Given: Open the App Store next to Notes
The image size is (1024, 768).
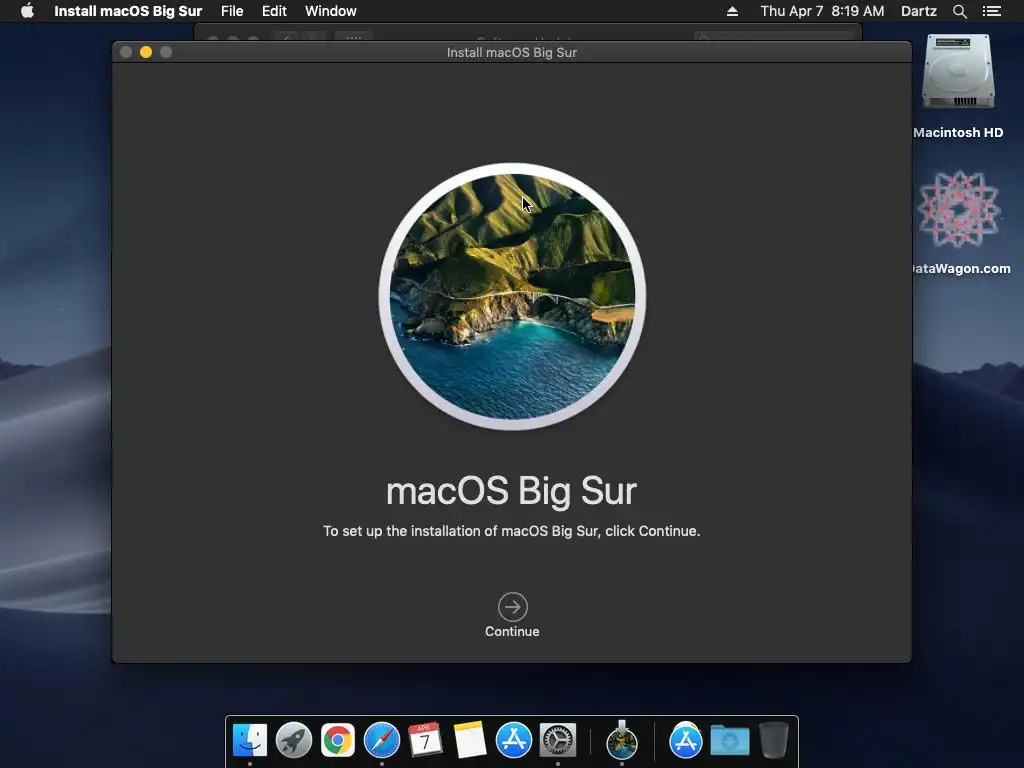Looking at the screenshot, I should pos(513,740).
